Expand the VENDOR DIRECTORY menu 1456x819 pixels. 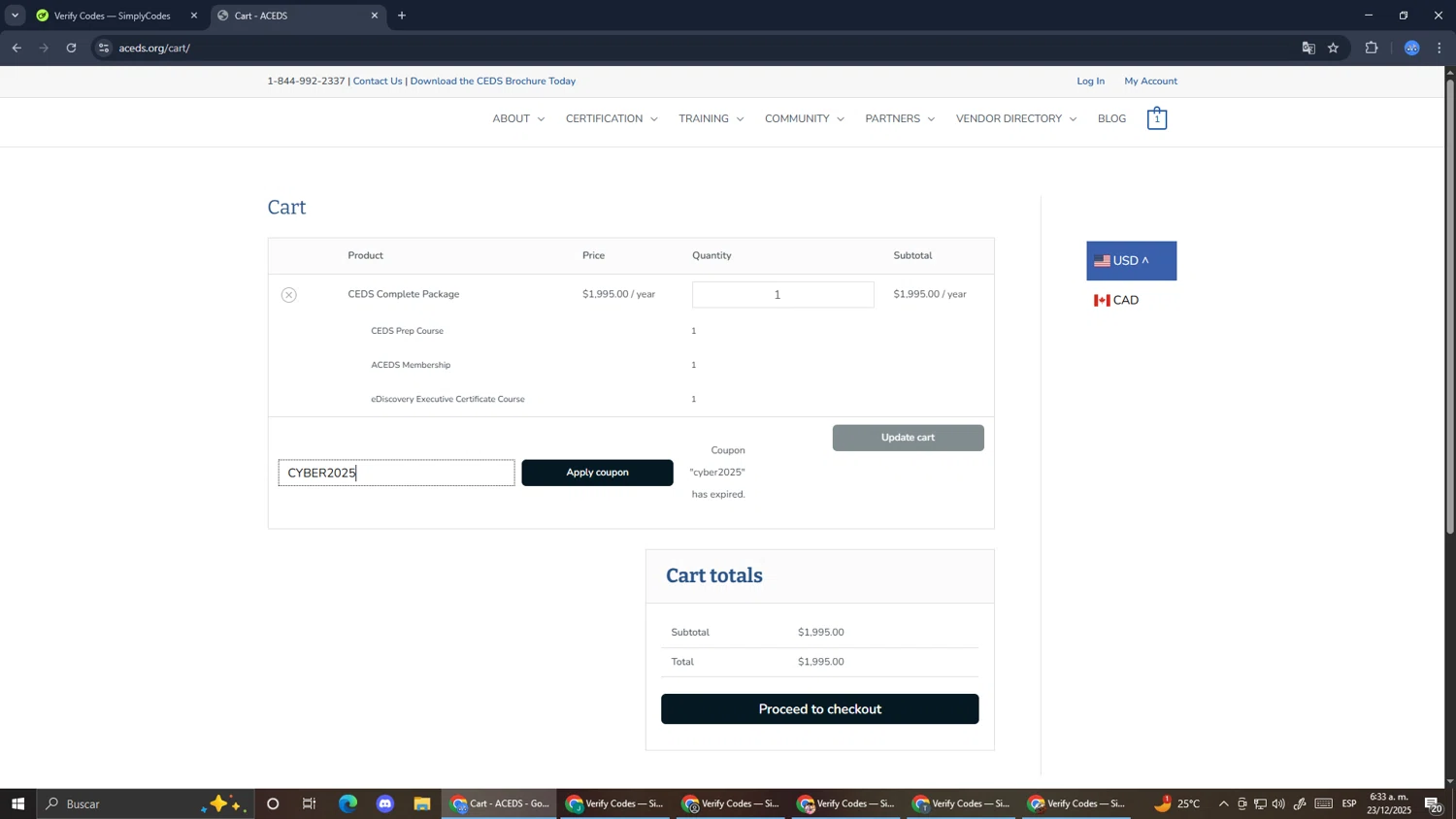click(1016, 119)
